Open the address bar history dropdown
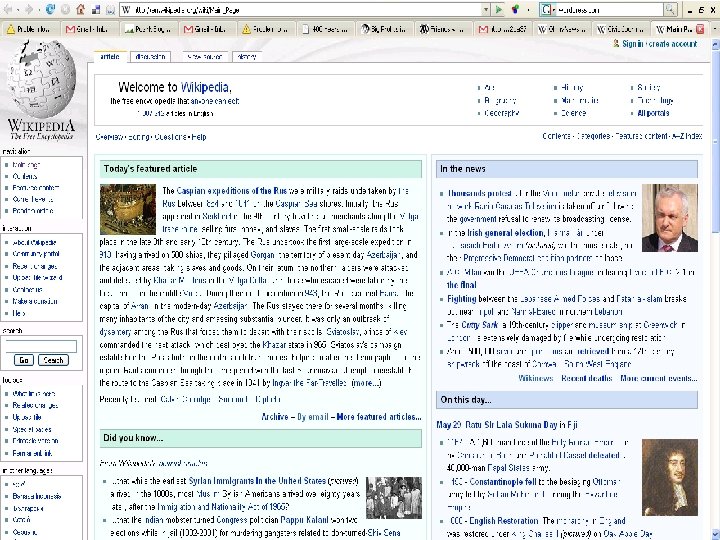 tap(485, 10)
